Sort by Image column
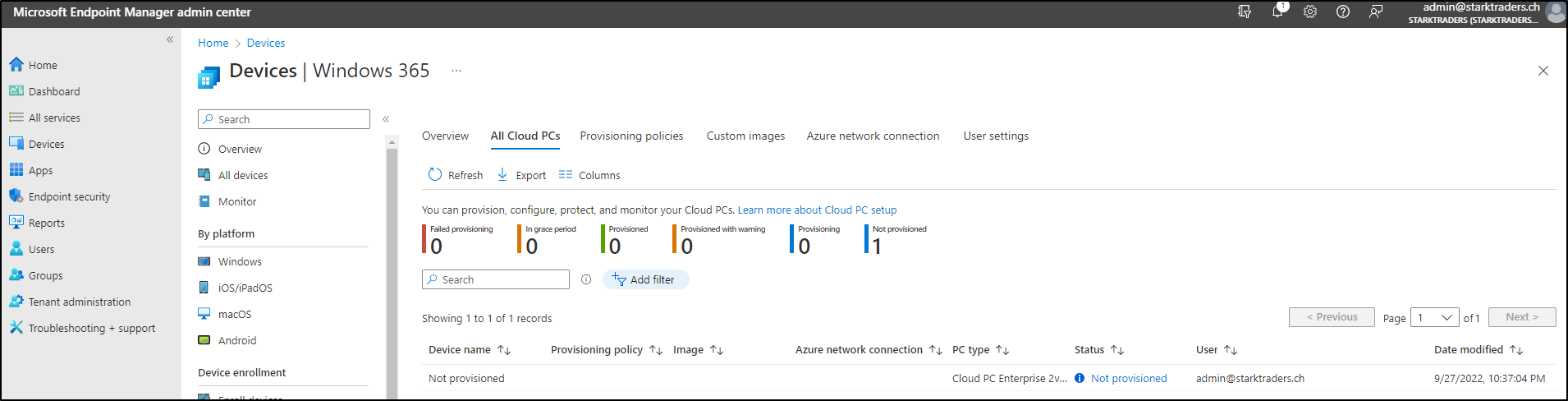This screenshot has width=1568, height=401. (699, 350)
